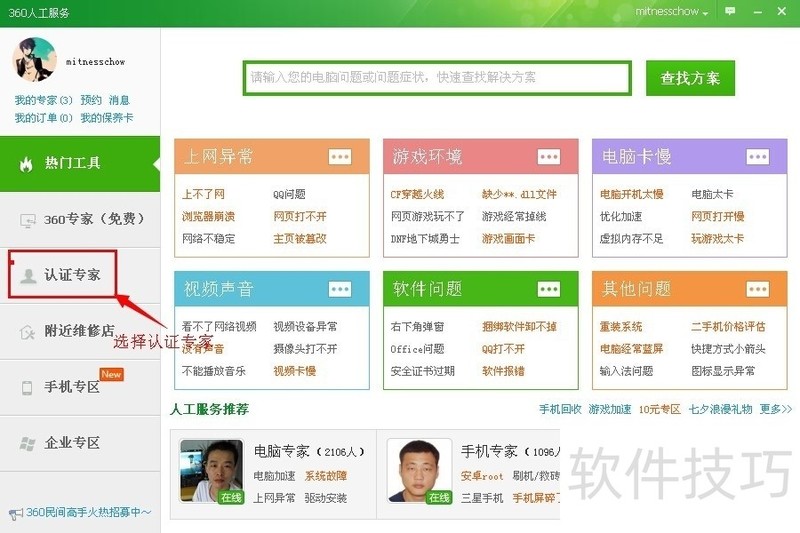
Task: Open 360民间高手火热招募中 link
Action: pos(88,512)
